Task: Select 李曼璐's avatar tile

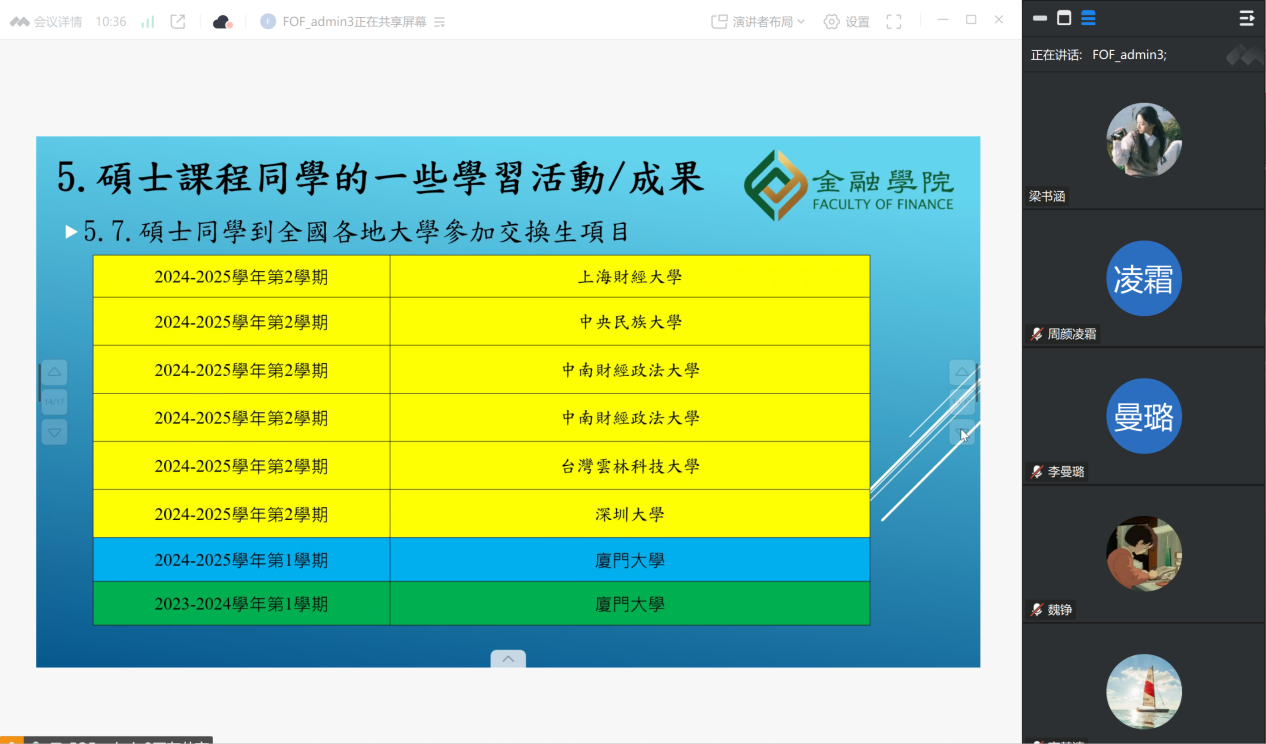Action: coord(1144,416)
